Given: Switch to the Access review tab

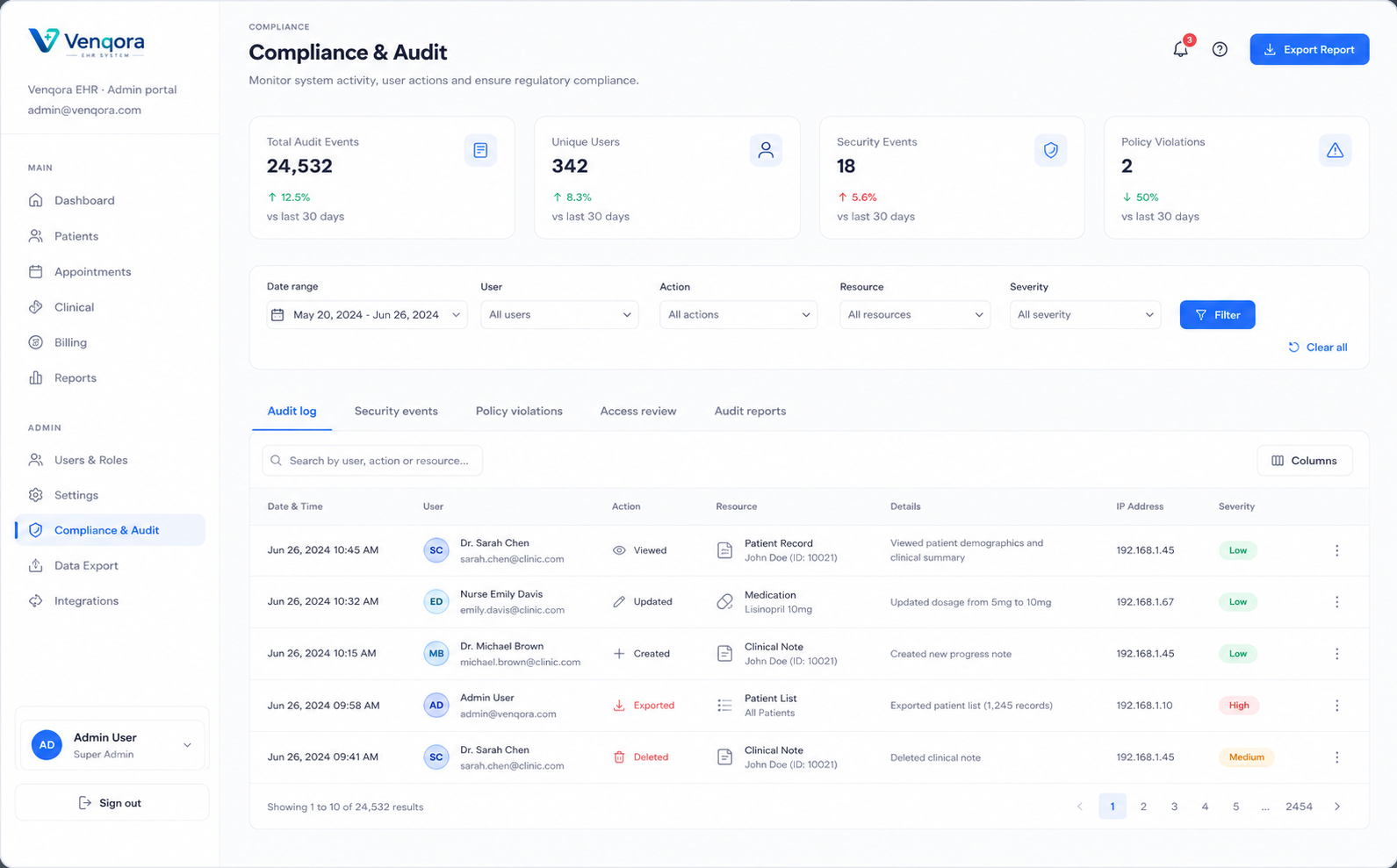Looking at the screenshot, I should click(x=638, y=411).
